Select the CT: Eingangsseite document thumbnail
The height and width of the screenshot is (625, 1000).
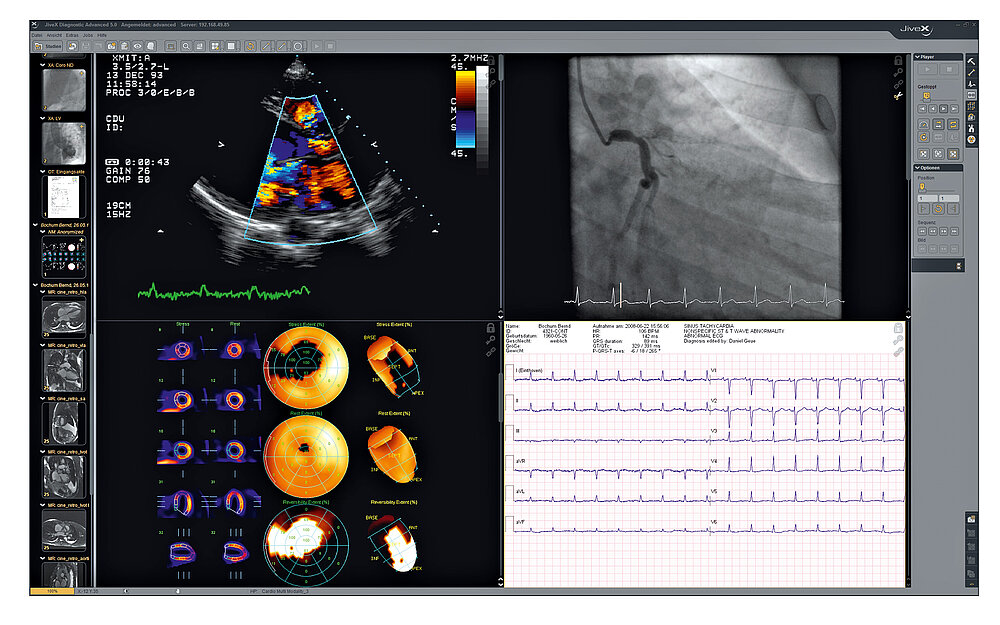(64, 198)
